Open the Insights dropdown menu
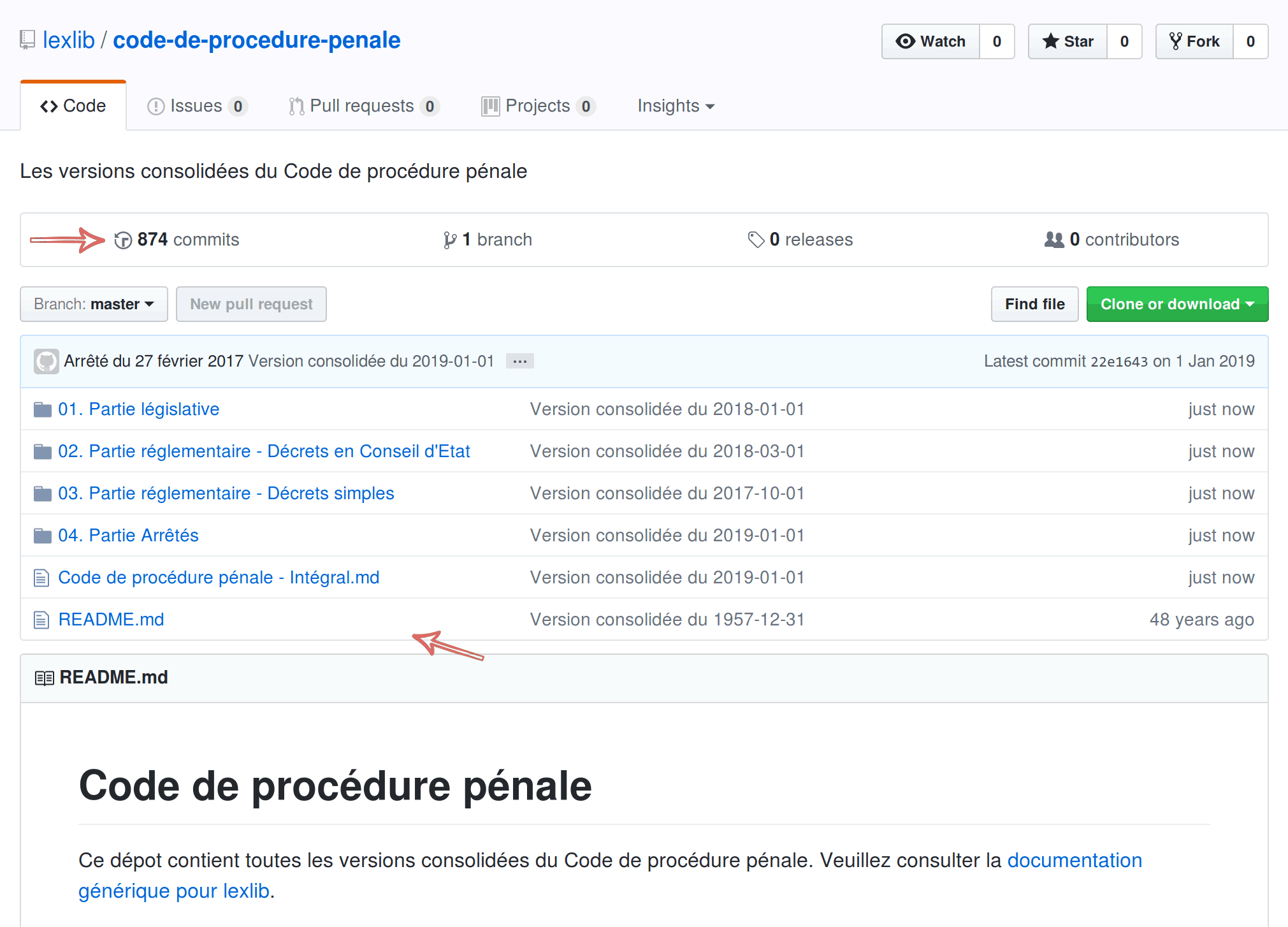Screen dimensions: 1288x927 pyautogui.click(x=676, y=106)
